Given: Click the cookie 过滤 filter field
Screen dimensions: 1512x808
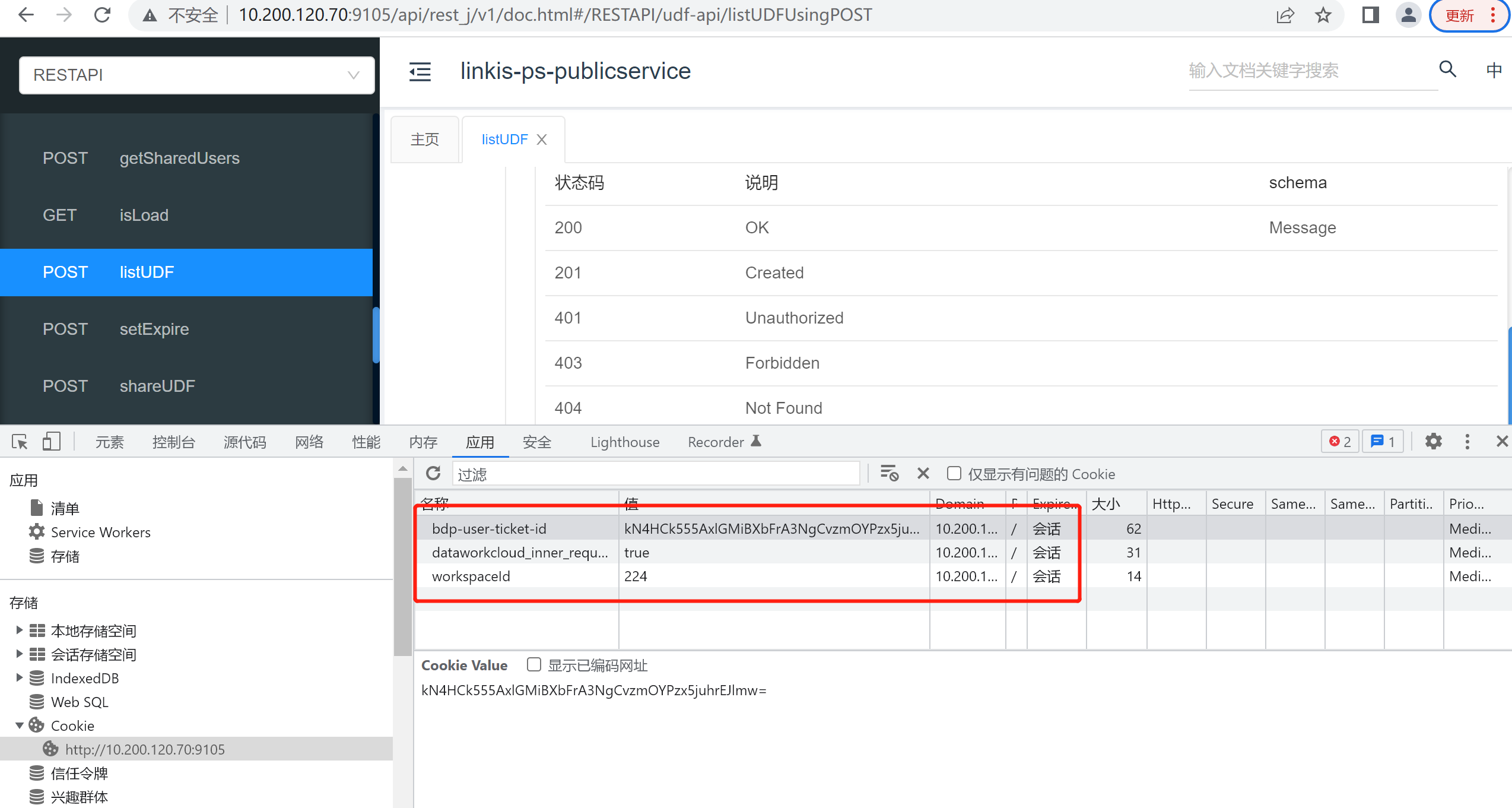Looking at the screenshot, I should [653, 473].
